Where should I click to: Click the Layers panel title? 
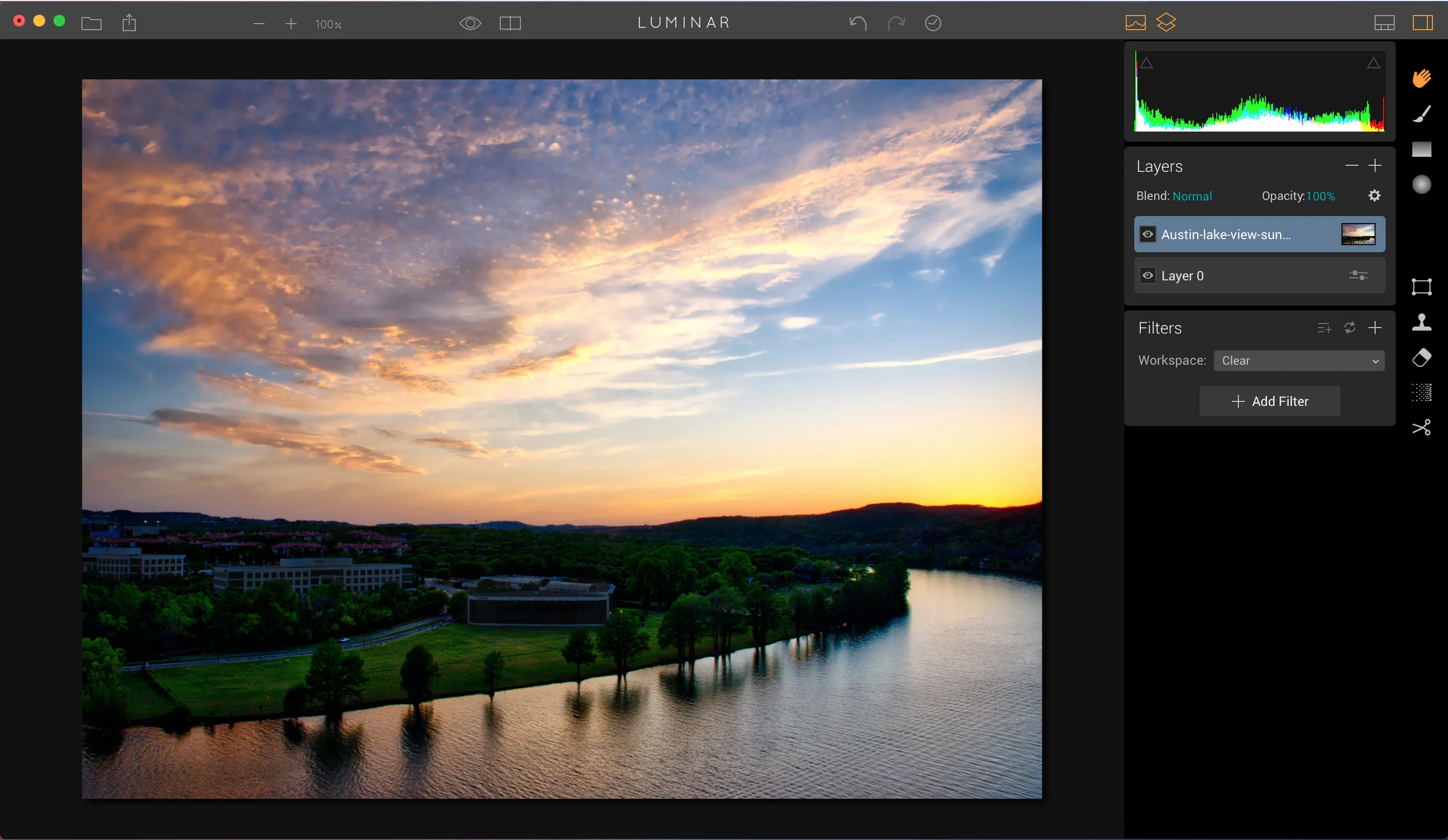(1159, 167)
